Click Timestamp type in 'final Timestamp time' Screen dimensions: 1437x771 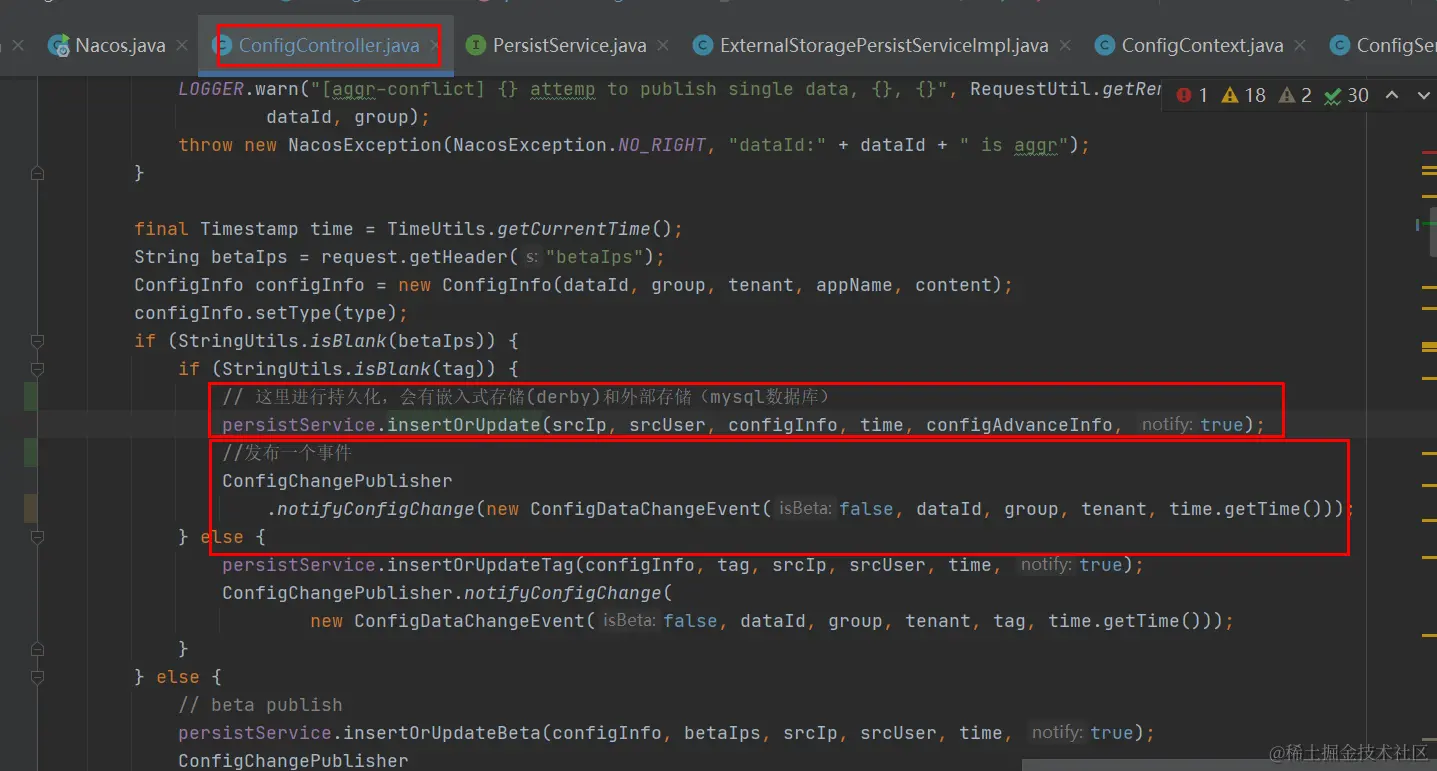point(249,229)
